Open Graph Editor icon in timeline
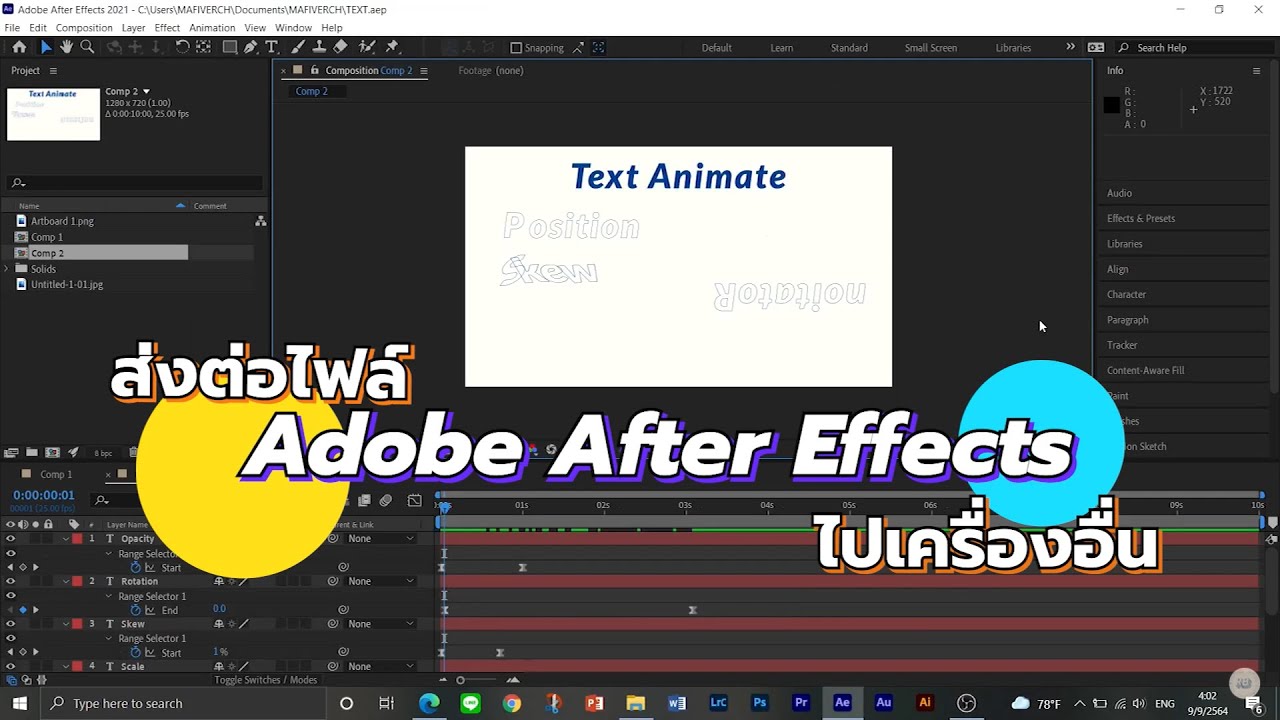 [415, 500]
